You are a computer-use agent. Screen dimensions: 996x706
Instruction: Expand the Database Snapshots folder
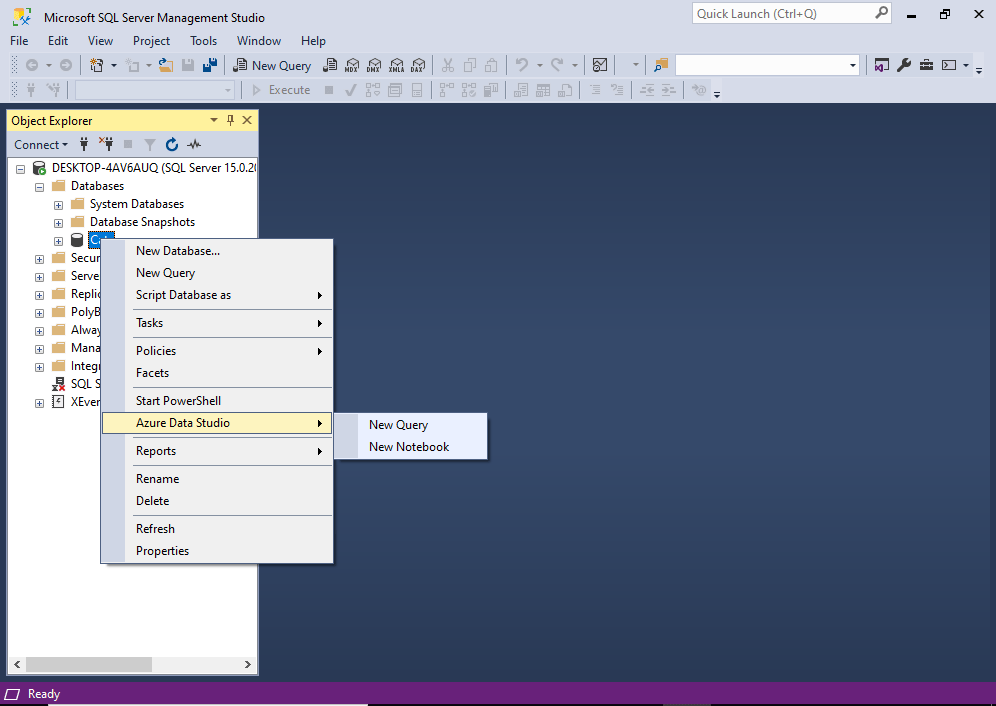coord(58,223)
